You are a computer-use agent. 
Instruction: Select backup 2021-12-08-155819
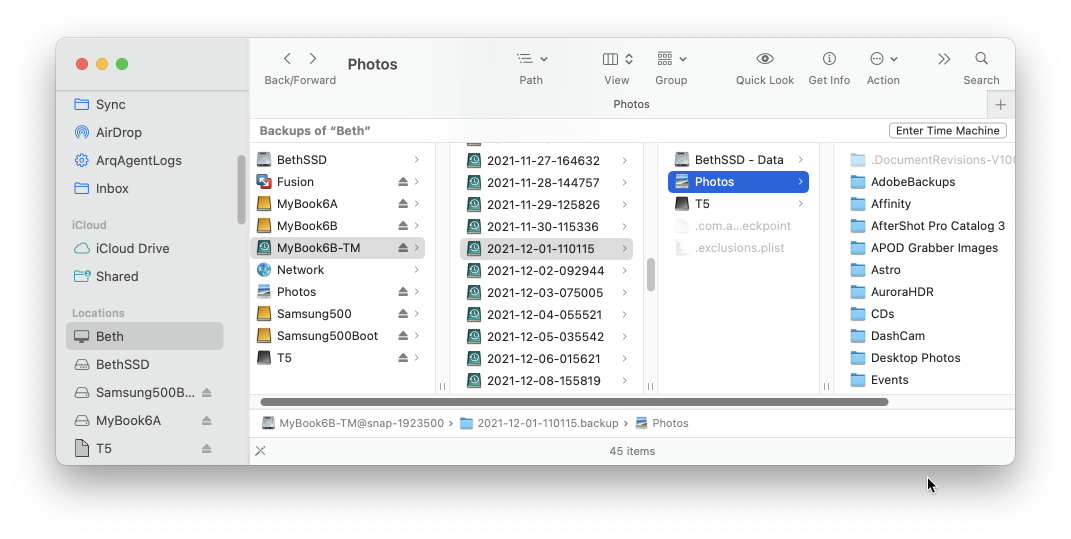pyautogui.click(x=546, y=381)
